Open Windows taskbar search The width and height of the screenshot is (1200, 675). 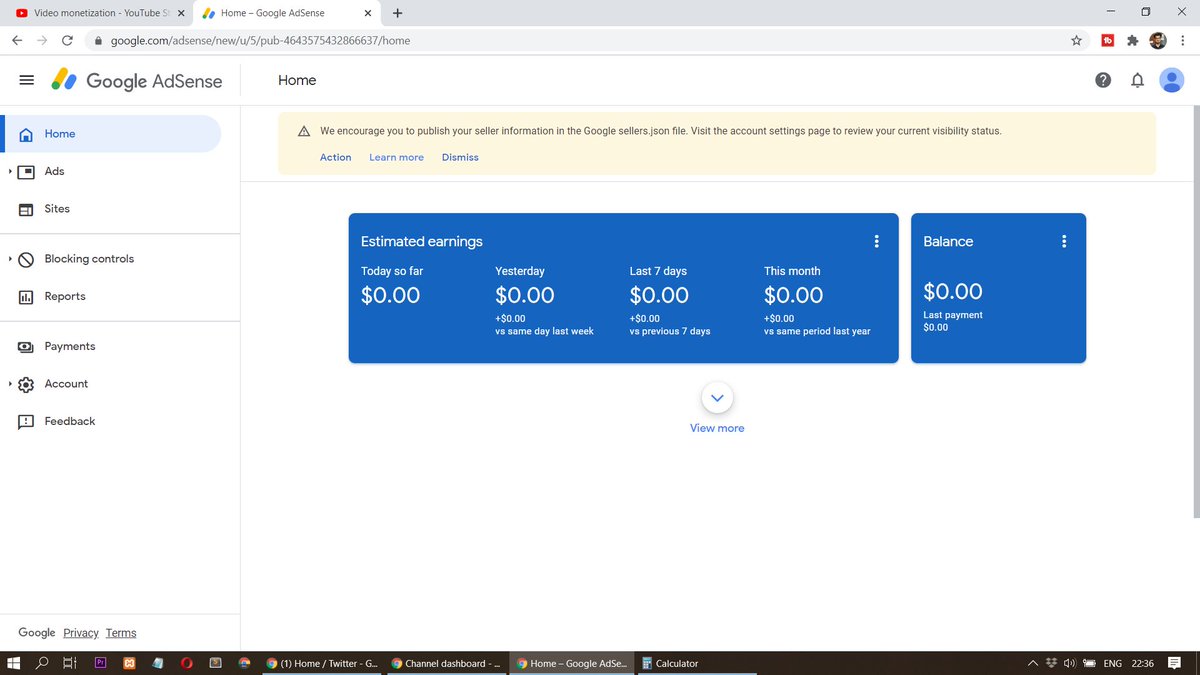(x=42, y=663)
